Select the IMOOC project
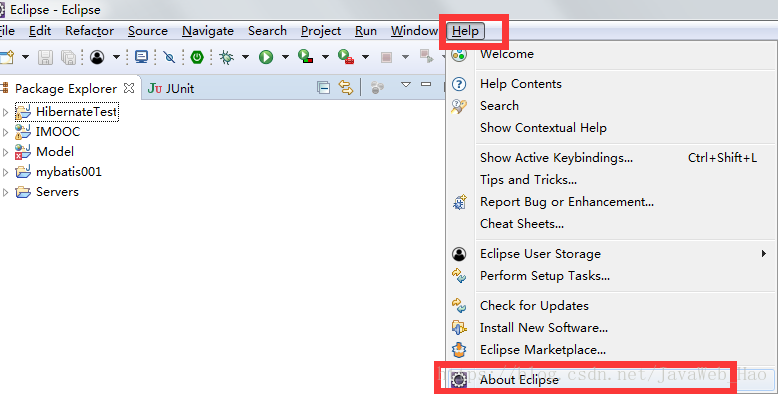The height and width of the screenshot is (394, 778). [58, 131]
